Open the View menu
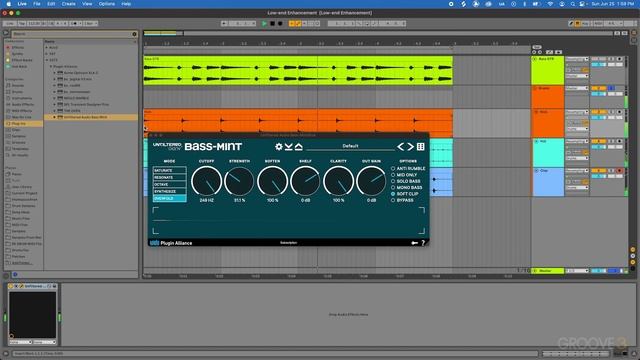Screen dimensions: 640x360 pyautogui.click(x=87, y=4)
